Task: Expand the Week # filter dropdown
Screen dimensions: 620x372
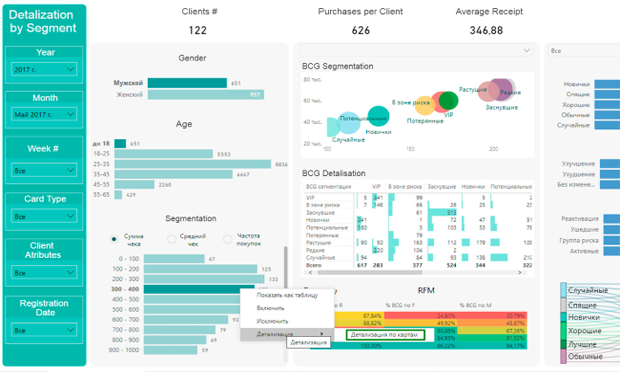Action: point(44,170)
